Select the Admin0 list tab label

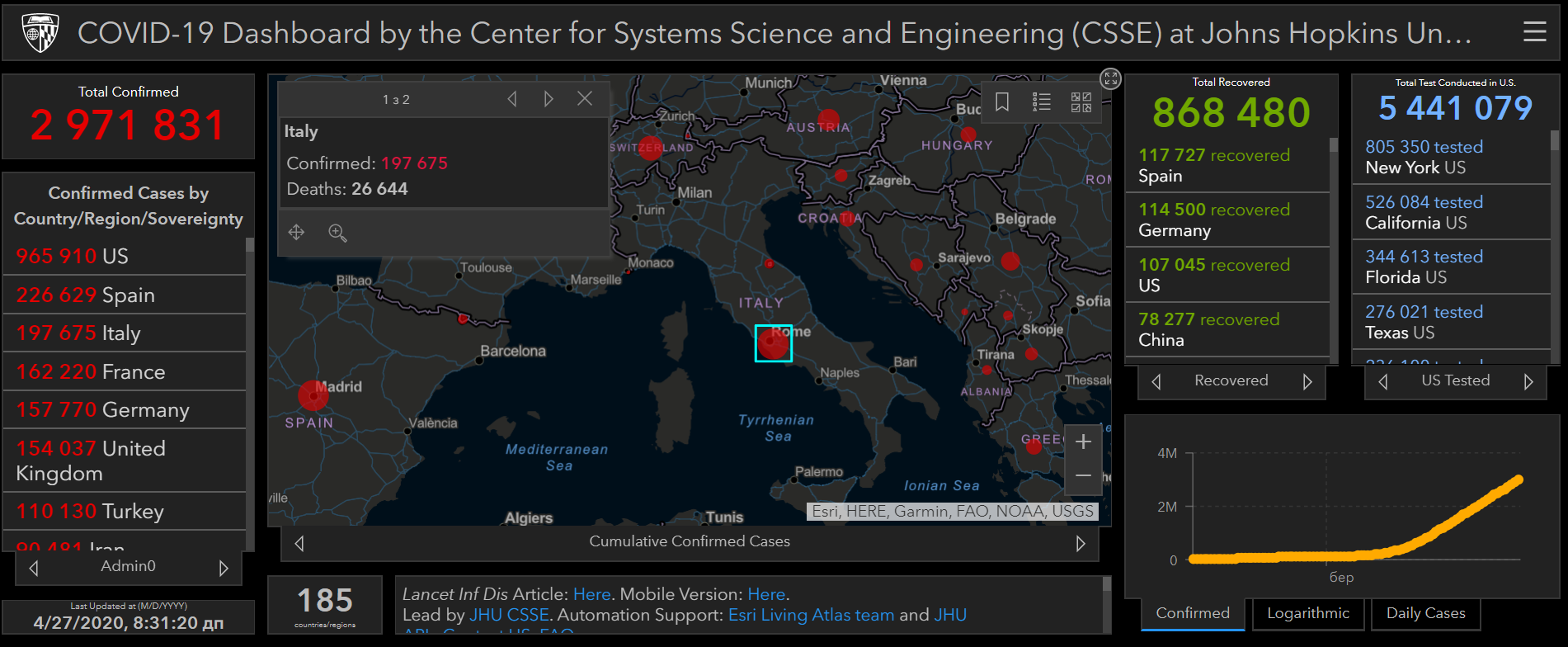point(128,566)
